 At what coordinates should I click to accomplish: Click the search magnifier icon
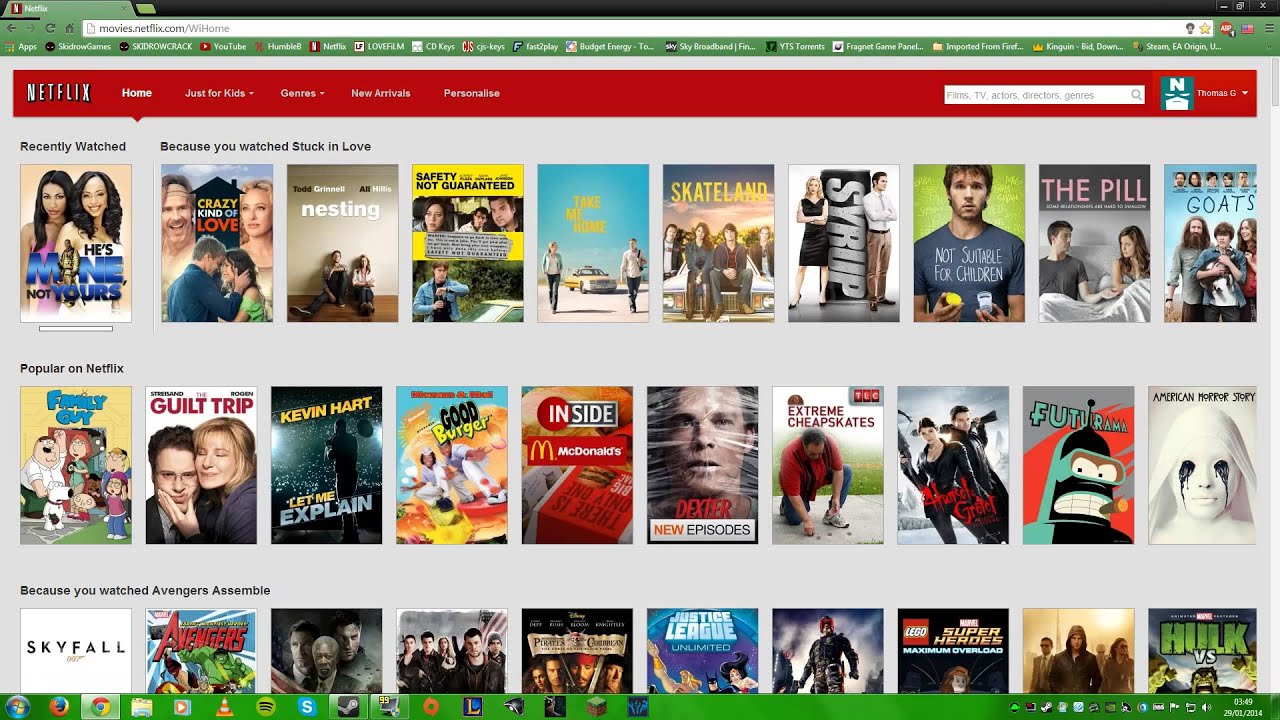(1137, 95)
